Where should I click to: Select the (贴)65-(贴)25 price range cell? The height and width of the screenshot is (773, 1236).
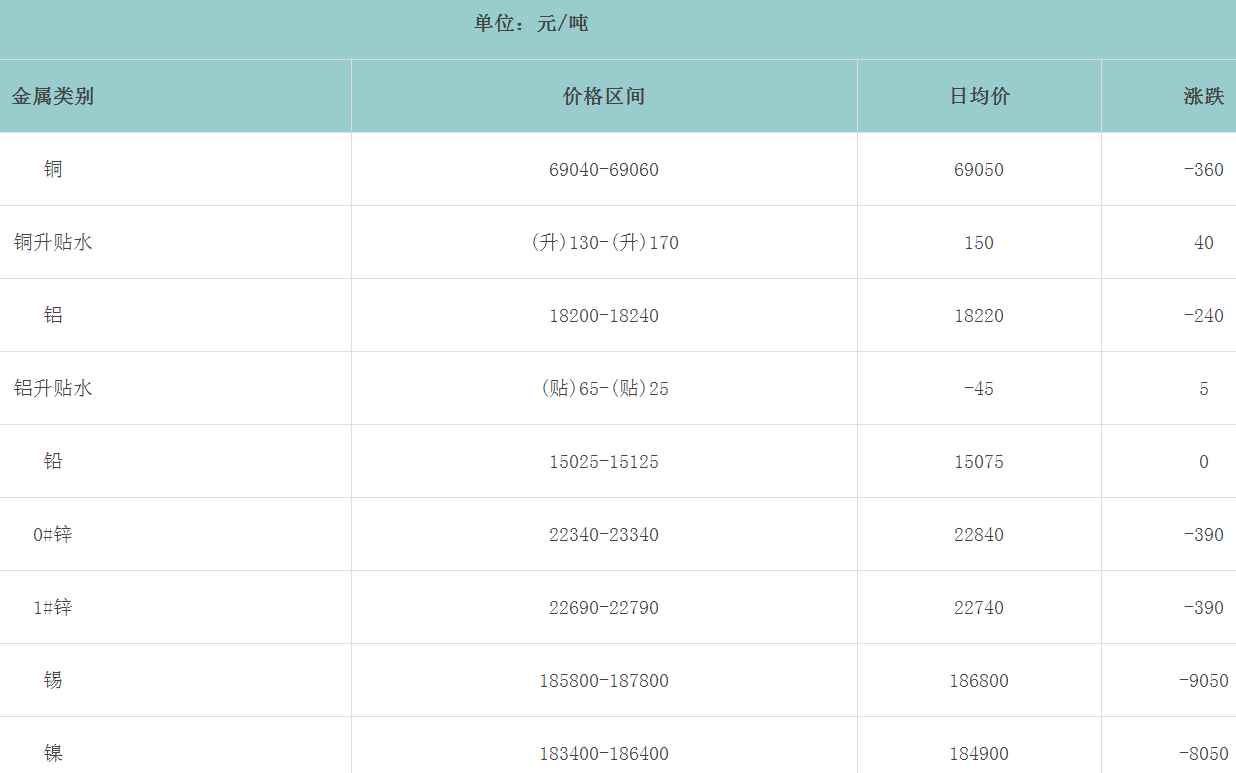pos(604,389)
